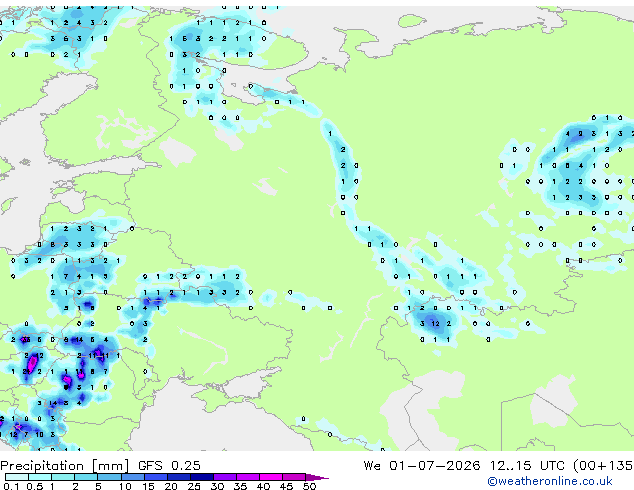Click the 30–35 mm purple legend box
This screenshot has width=634, height=490.
click(225, 477)
